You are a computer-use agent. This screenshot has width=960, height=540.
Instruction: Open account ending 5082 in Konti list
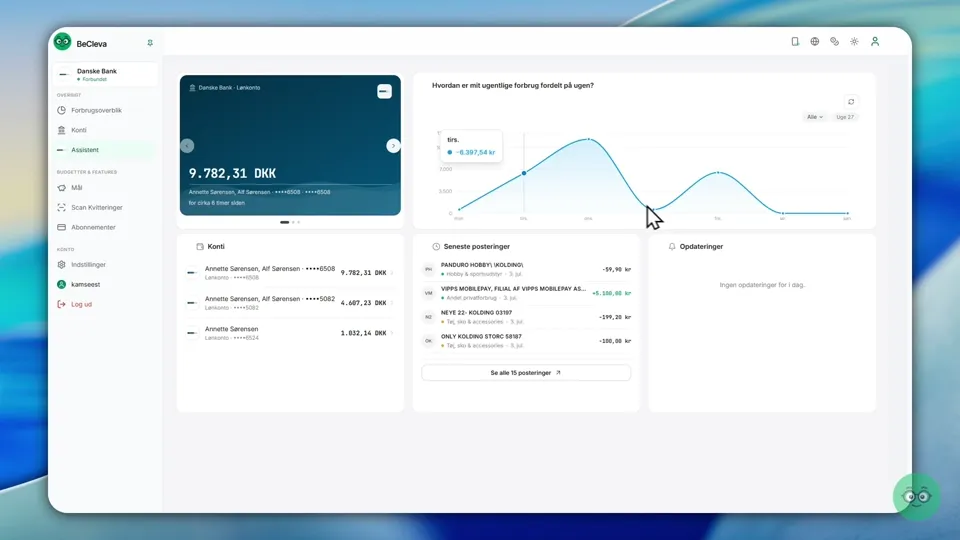coord(290,302)
